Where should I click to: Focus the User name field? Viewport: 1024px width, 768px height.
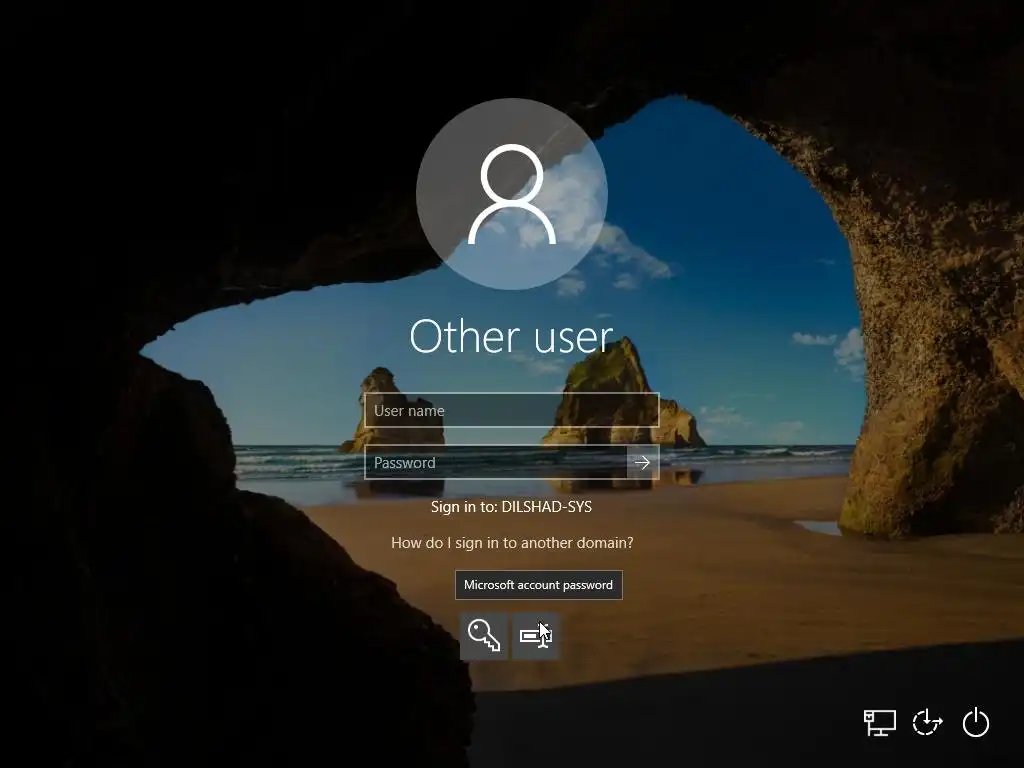pyautogui.click(x=512, y=410)
